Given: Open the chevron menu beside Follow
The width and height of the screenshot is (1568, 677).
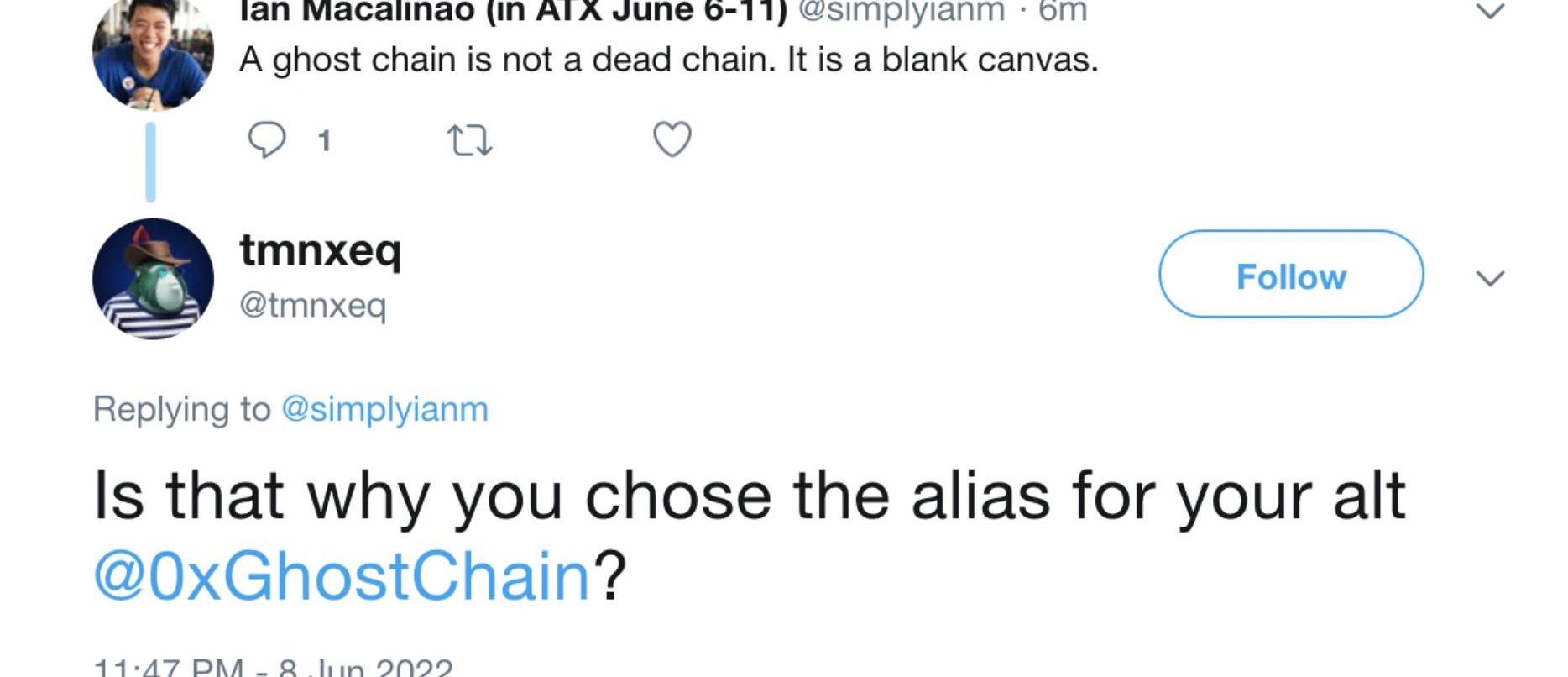Looking at the screenshot, I should [x=1490, y=277].
